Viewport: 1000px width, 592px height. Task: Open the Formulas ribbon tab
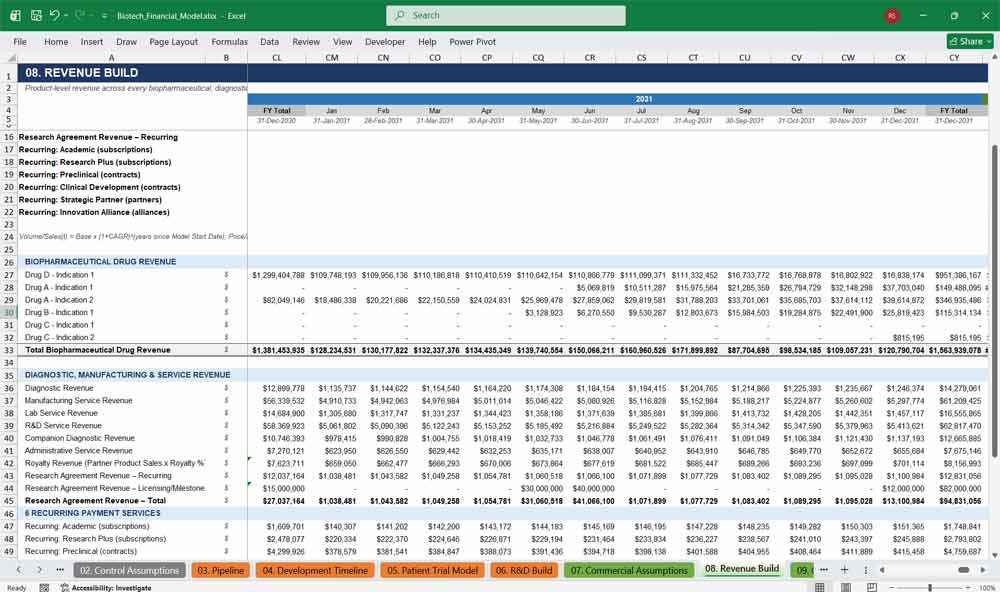point(229,41)
